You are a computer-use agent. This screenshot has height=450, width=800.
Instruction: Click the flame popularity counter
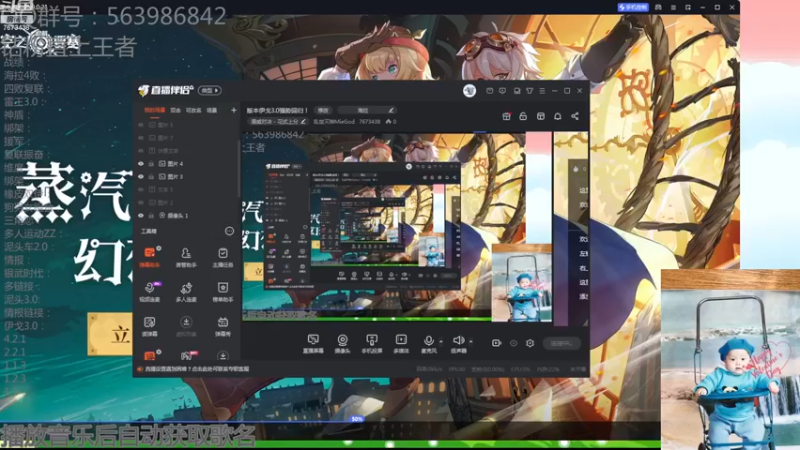[391, 121]
